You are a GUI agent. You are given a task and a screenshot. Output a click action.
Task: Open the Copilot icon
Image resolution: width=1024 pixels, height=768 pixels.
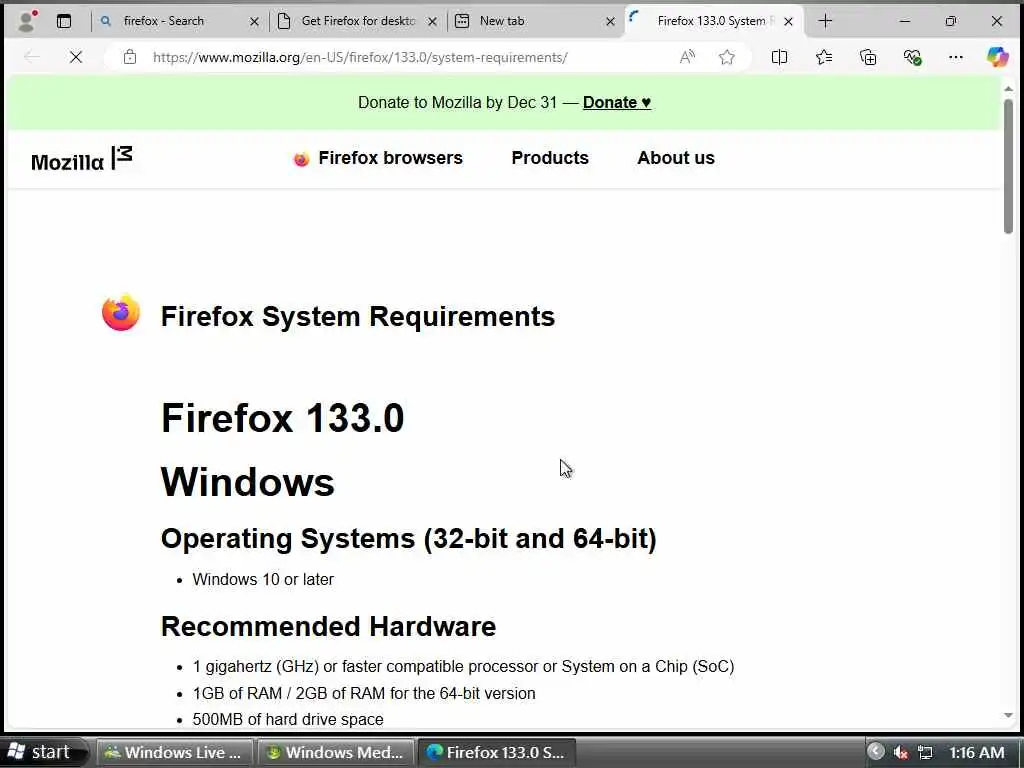pyautogui.click(x=998, y=57)
